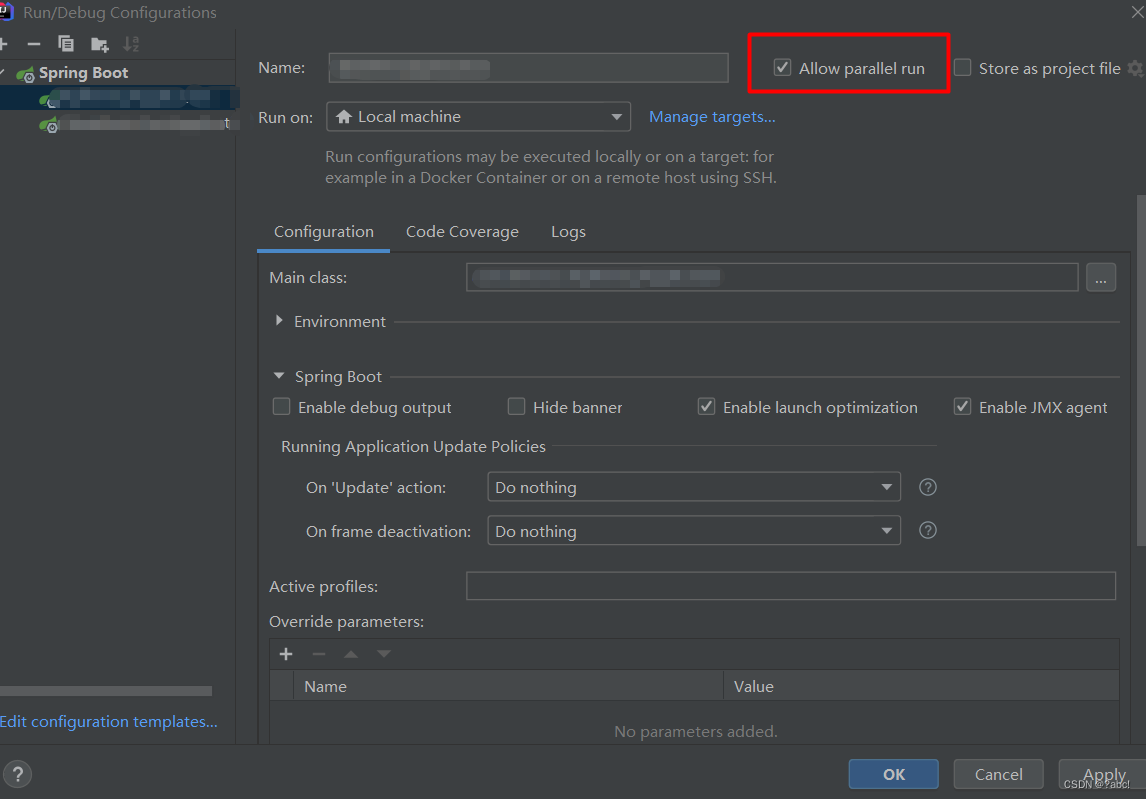1146x799 pixels.
Task: Open the Run on Local machine dropdown
Action: [x=478, y=117]
